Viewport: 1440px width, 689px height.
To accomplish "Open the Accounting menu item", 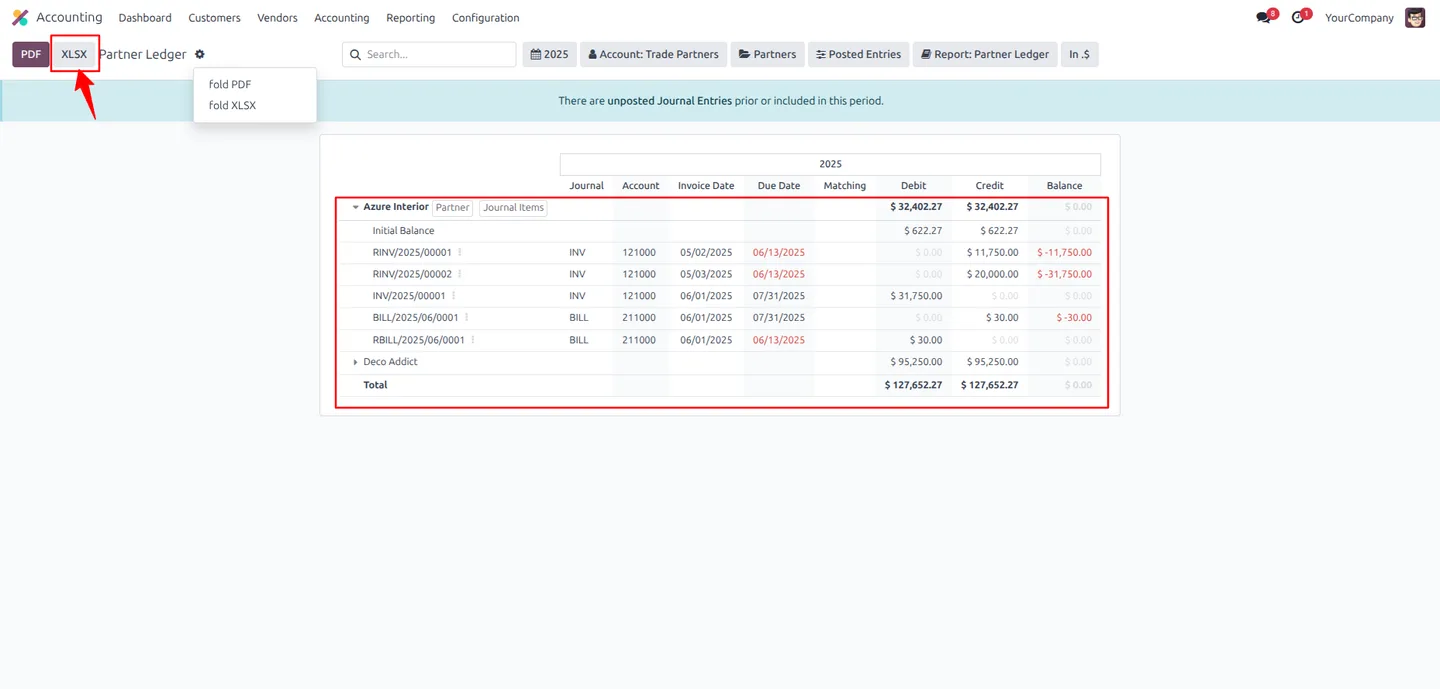I will [342, 18].
